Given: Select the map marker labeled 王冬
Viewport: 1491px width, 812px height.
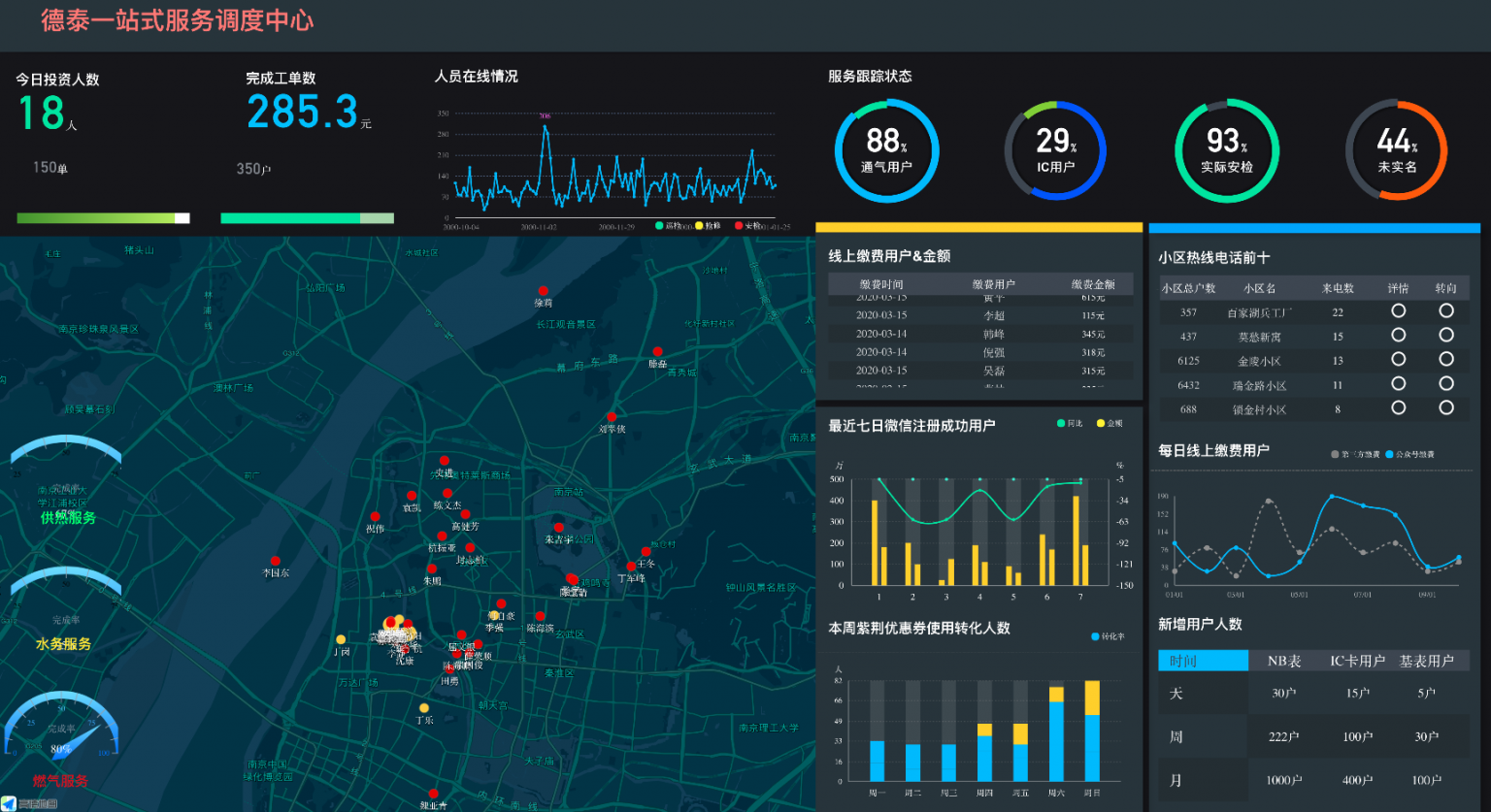Looking at the screenshot, I should pos(646,552).
